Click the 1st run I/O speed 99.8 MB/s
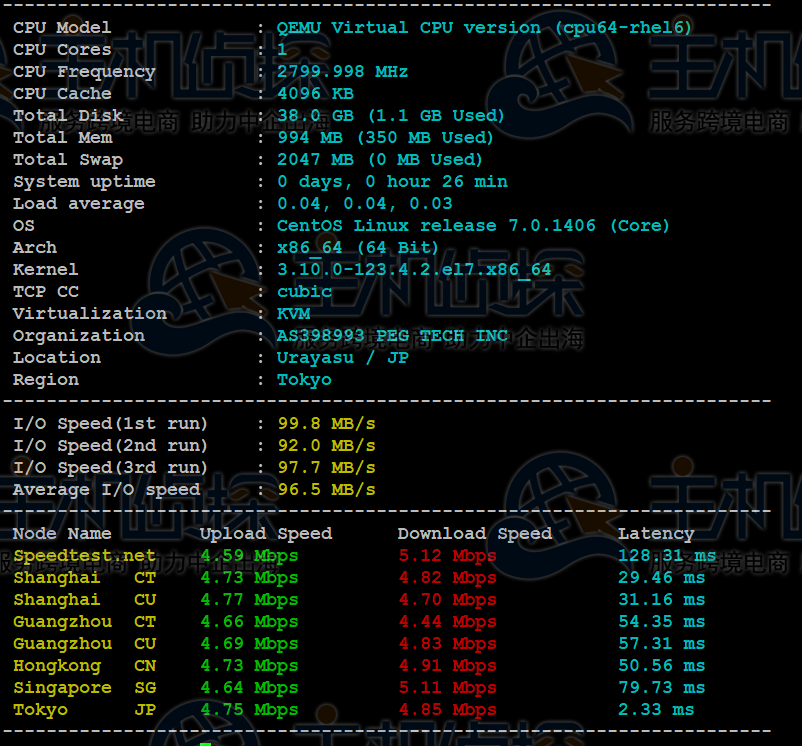Image resolution: width=802 pixels, height=746 pixels. pyautogui.click(x=326, y=423)
